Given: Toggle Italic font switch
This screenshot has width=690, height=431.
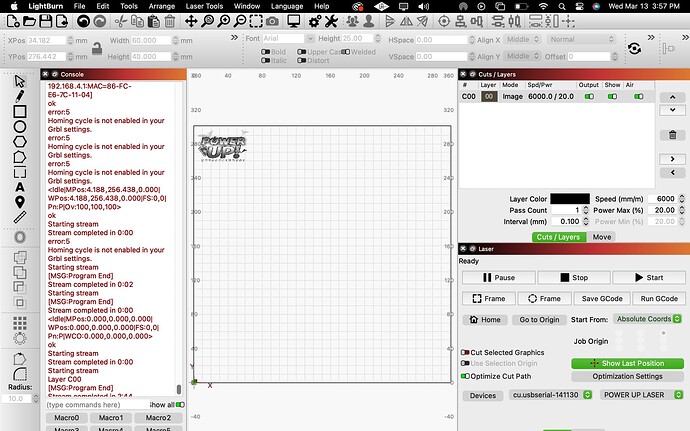Looking at the screenshot, I should click(265, 60).
